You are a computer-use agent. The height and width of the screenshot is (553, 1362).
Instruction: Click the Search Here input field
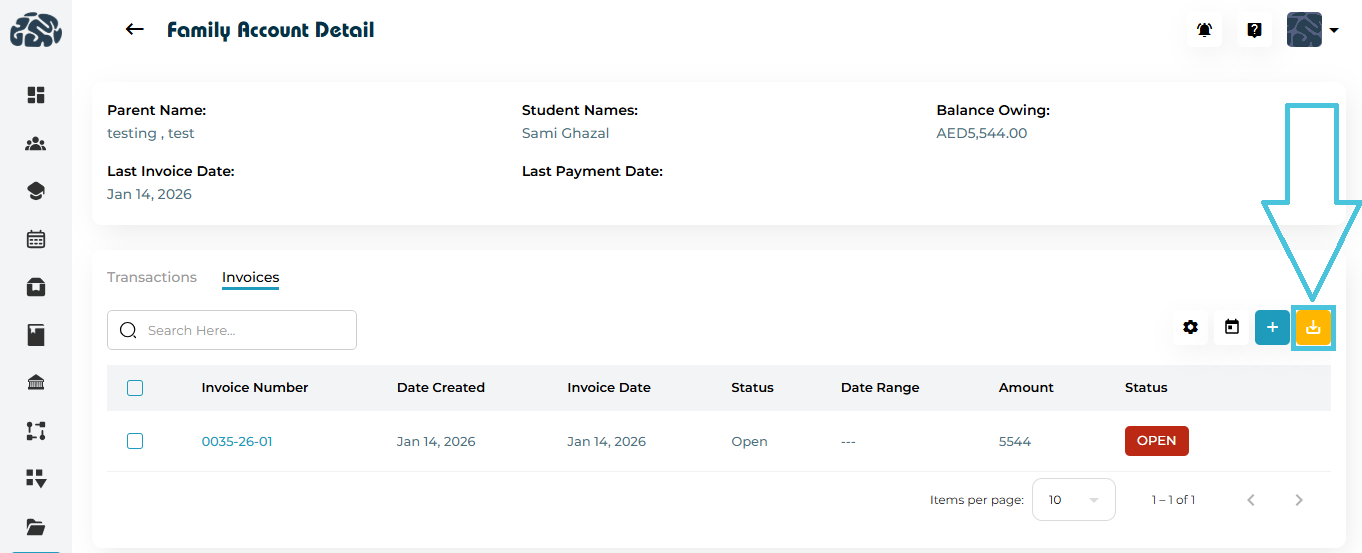tap(245, 330)
